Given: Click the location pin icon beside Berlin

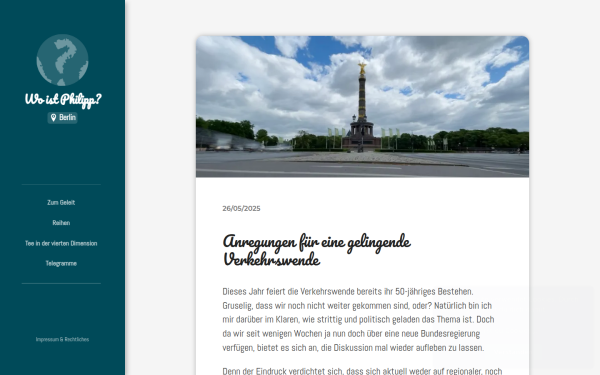Looking at the screenshot, I should pos(54,117).
